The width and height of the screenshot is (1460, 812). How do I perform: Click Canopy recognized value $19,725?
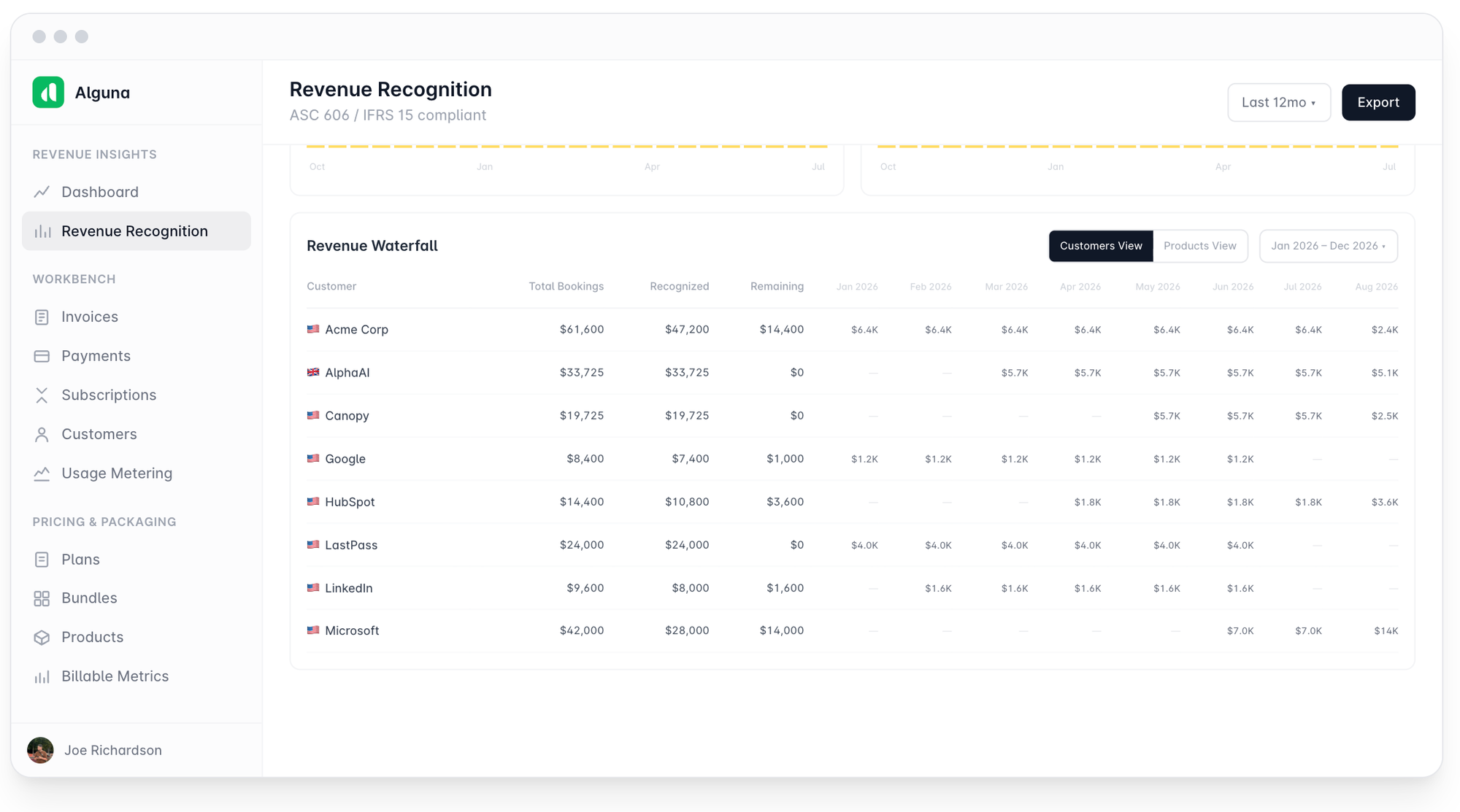[x=687, y=415]
